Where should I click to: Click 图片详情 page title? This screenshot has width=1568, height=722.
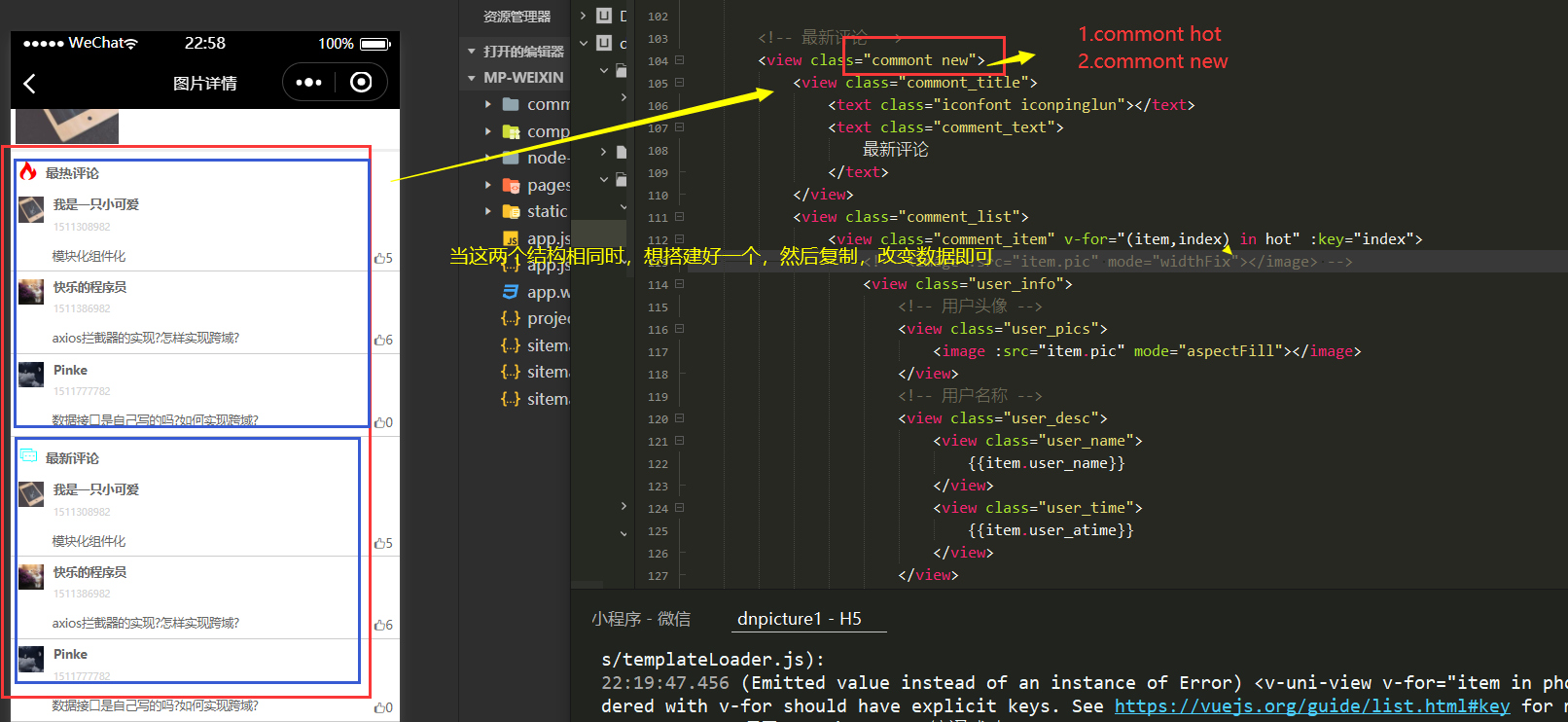tap(205, 84)
